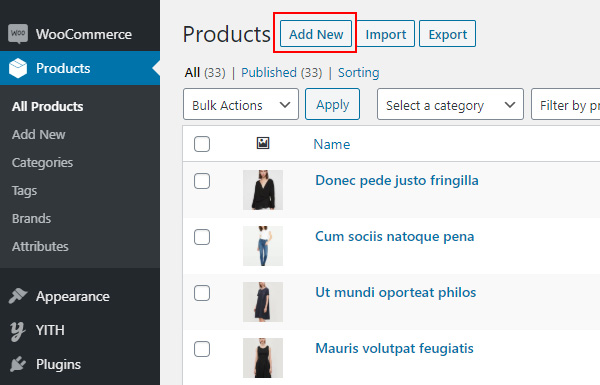Open product Ut mundi oporteat philos
This screenshot has width=600, height=385.
(x=396, y=292)
